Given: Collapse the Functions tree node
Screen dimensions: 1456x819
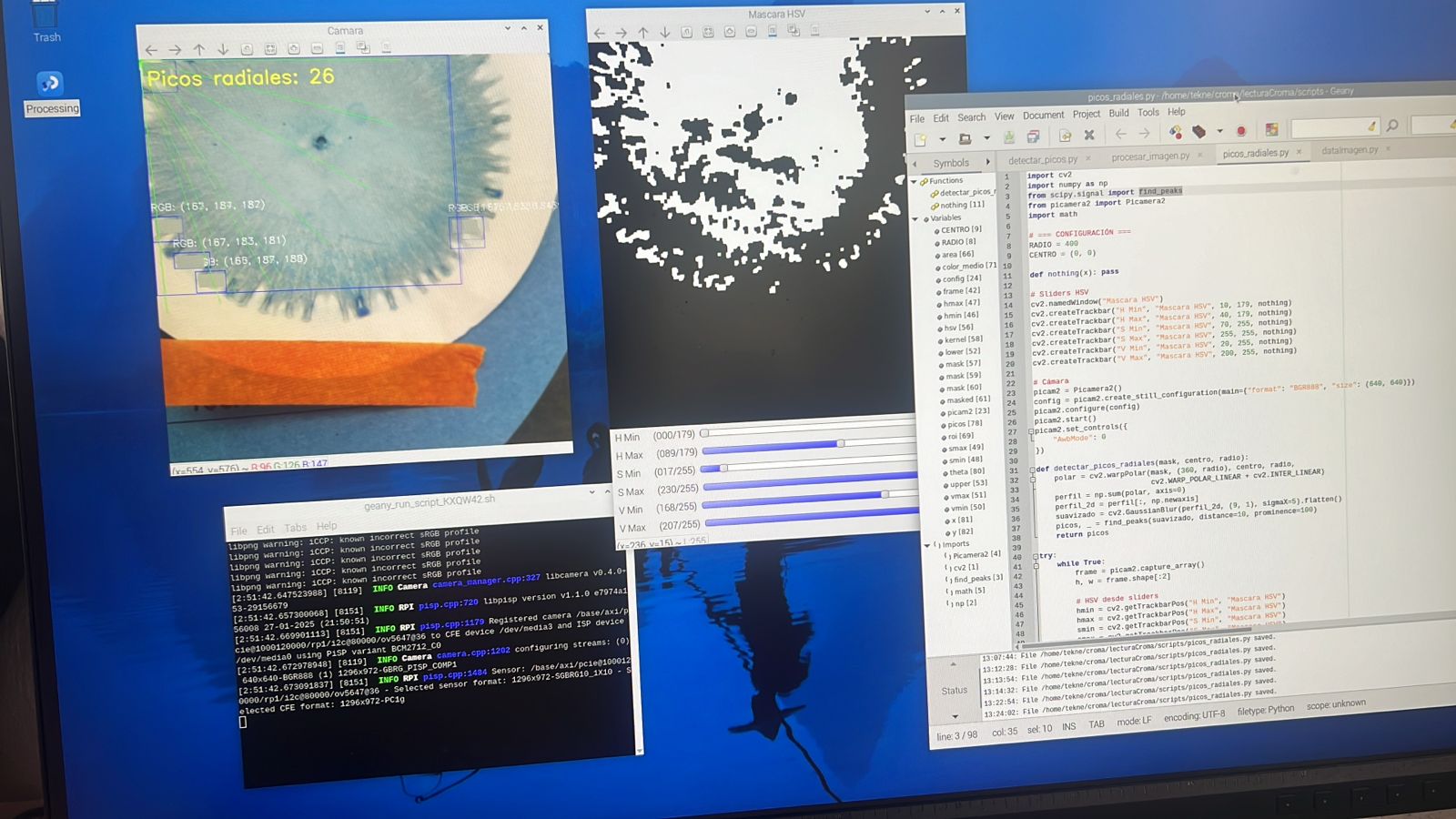Looking at the screenshot, I should click(915, 181).
